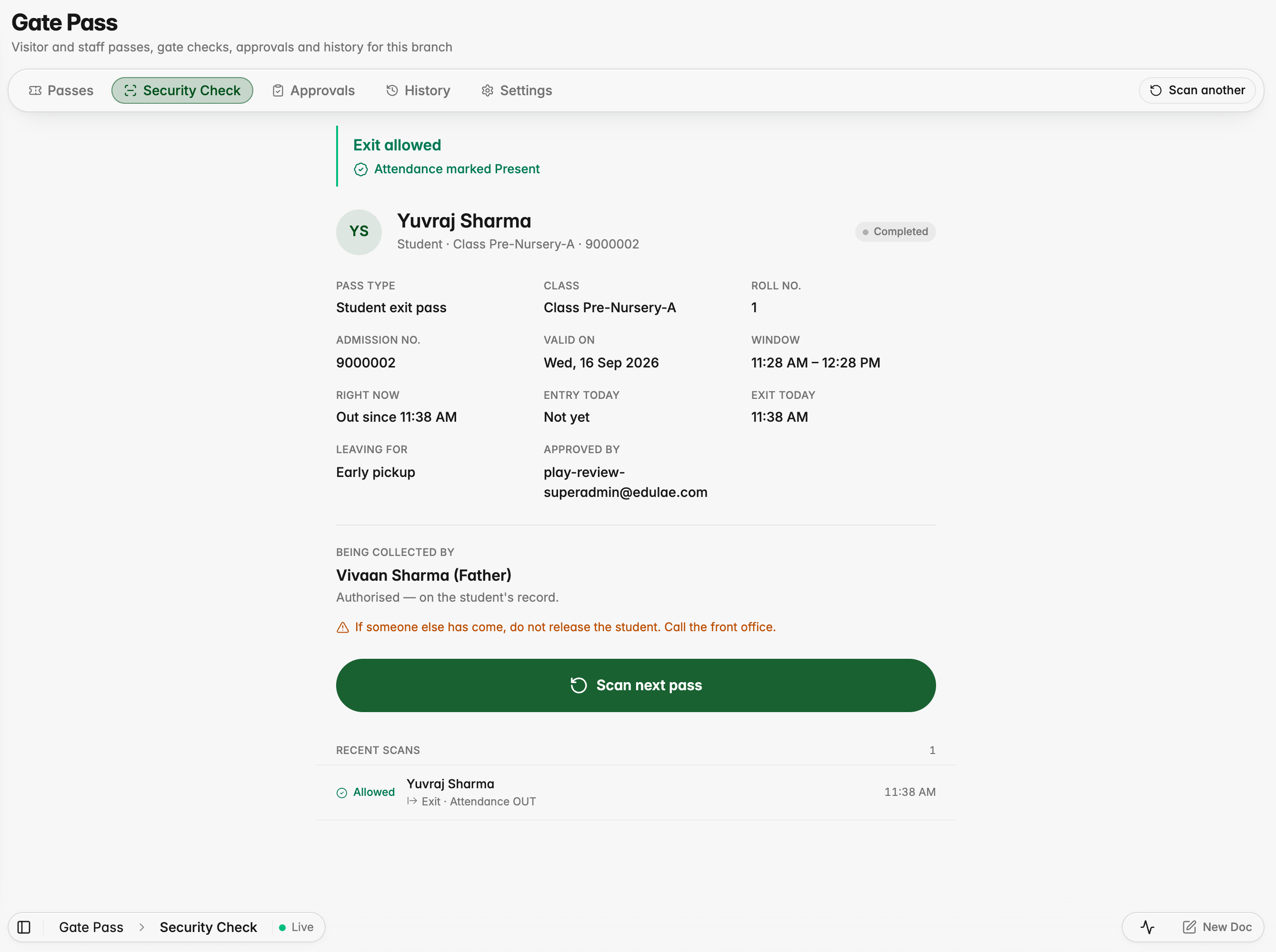Image resolution: width=1276 pixels, height=952 pixels.
Task: Click 'Authorised — on the student's record.' text
Action: point(447,597)
